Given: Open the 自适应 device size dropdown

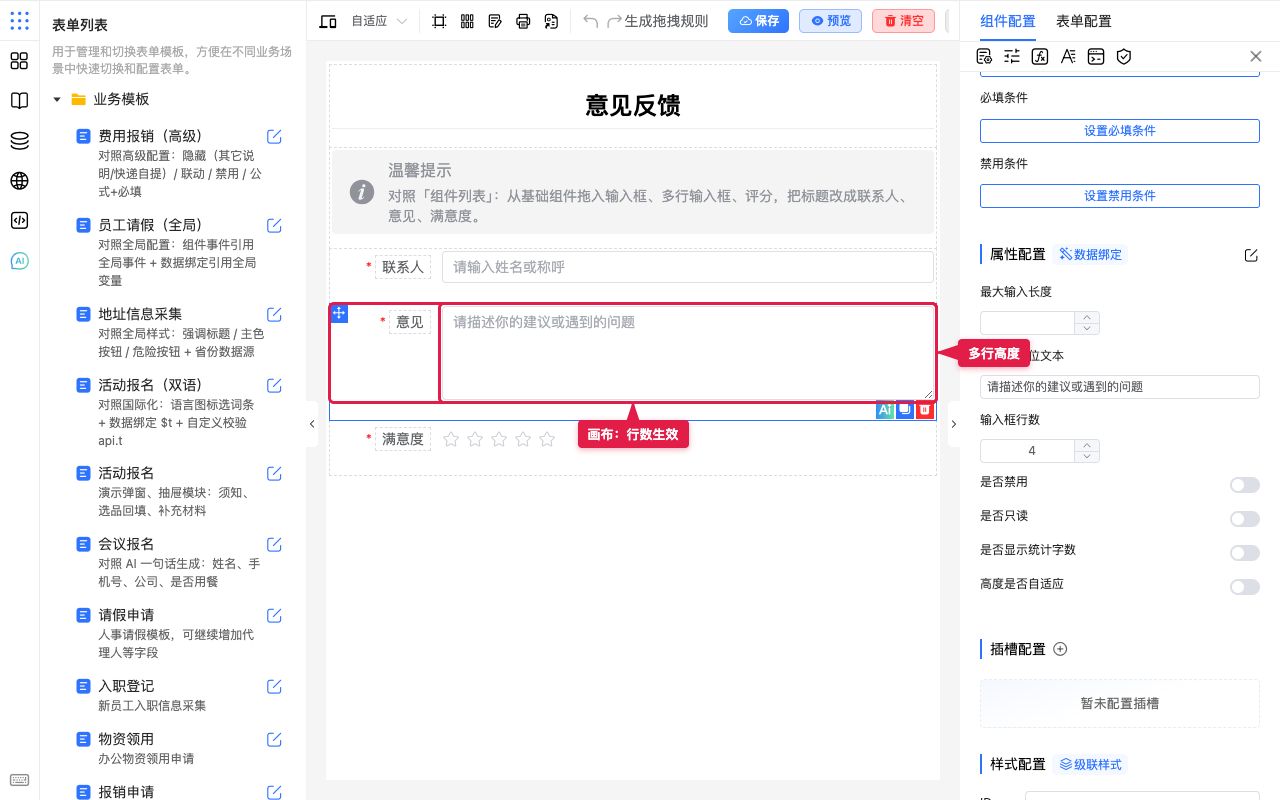Looking at the screenshot, I should [x=379, y=21].
